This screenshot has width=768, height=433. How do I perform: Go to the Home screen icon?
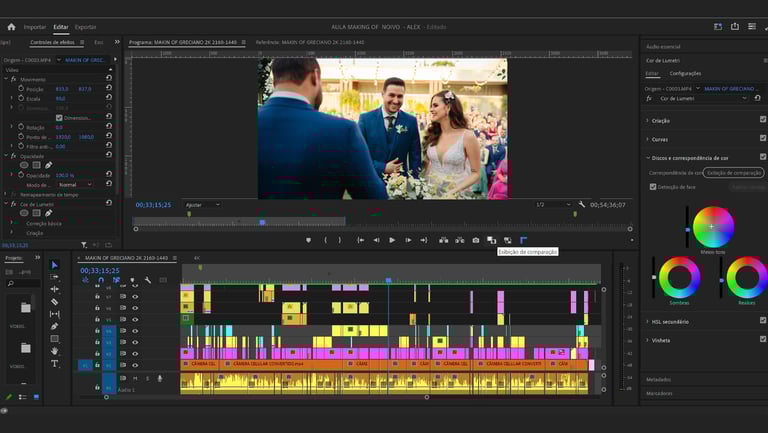pos(11,27)
